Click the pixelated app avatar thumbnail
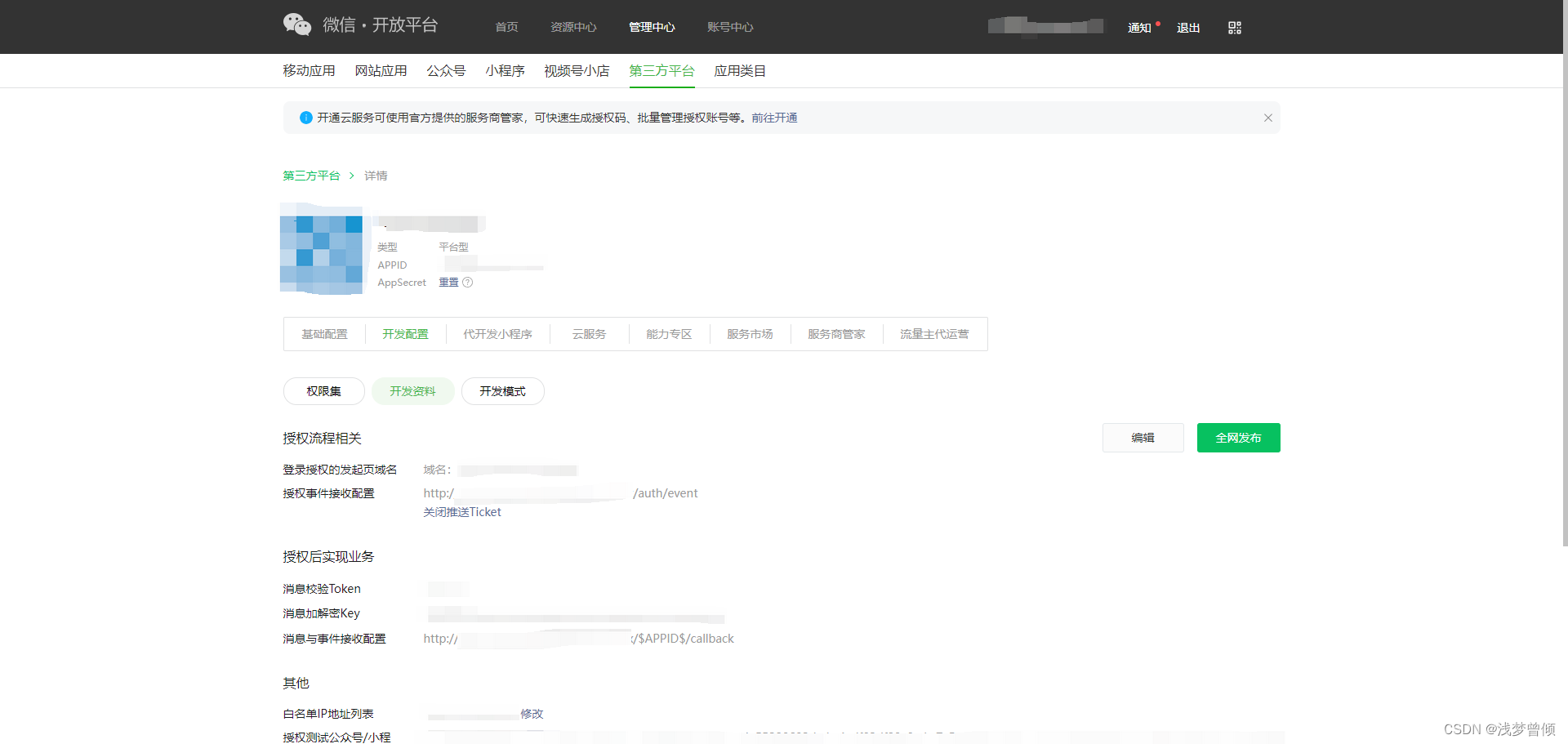This screenshot has width=1568, height=744. (x=321, y=249)
